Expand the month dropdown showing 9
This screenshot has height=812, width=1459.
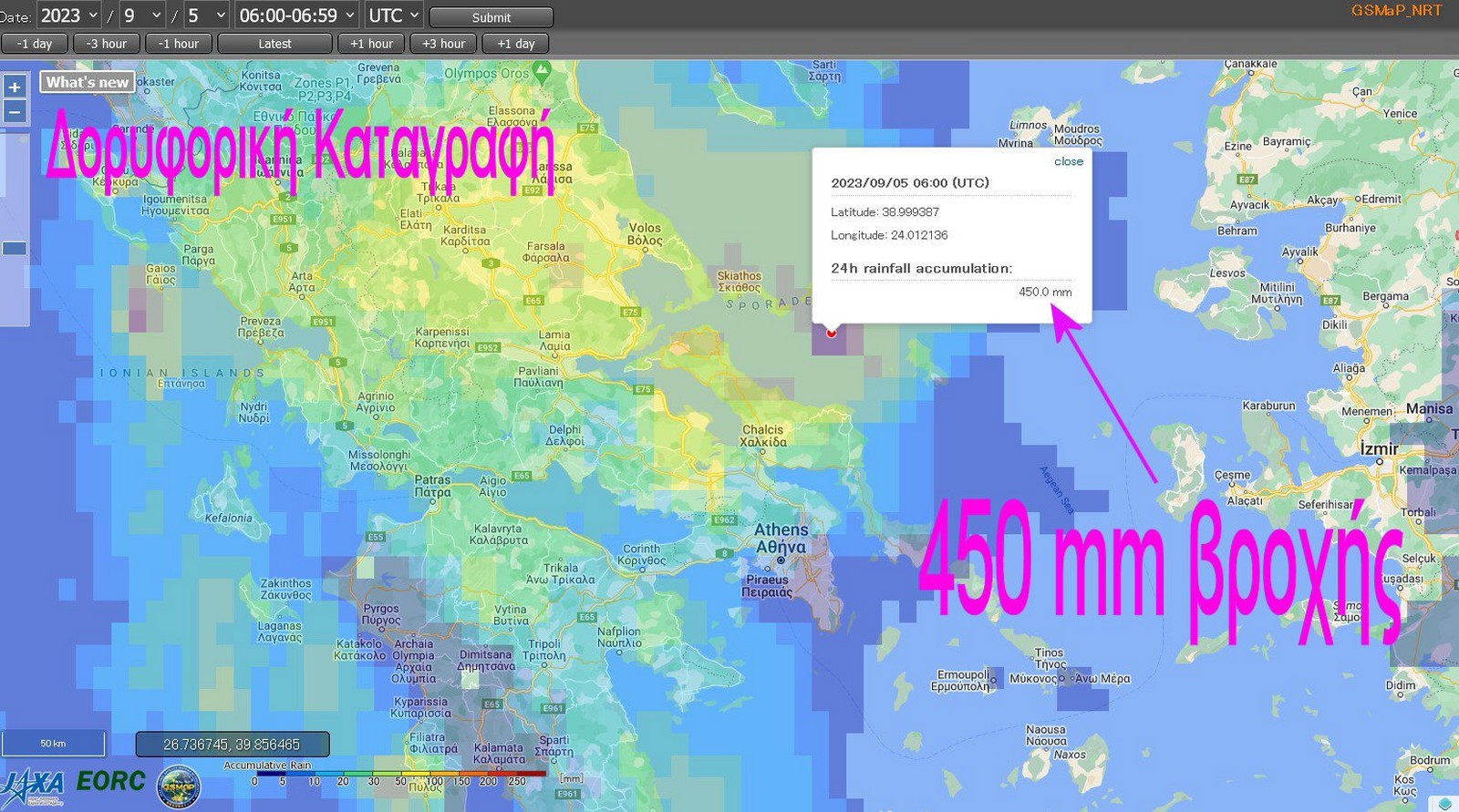(142, 15)
